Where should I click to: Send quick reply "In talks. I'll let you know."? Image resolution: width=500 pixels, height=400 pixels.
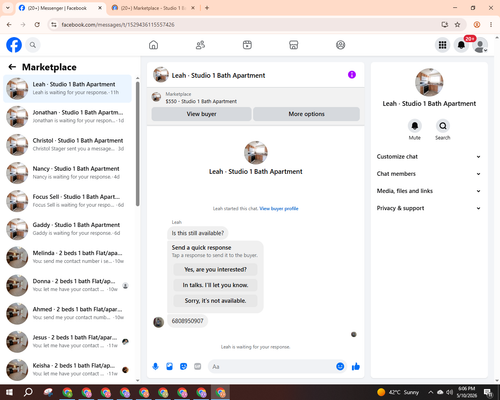(215, 285)
